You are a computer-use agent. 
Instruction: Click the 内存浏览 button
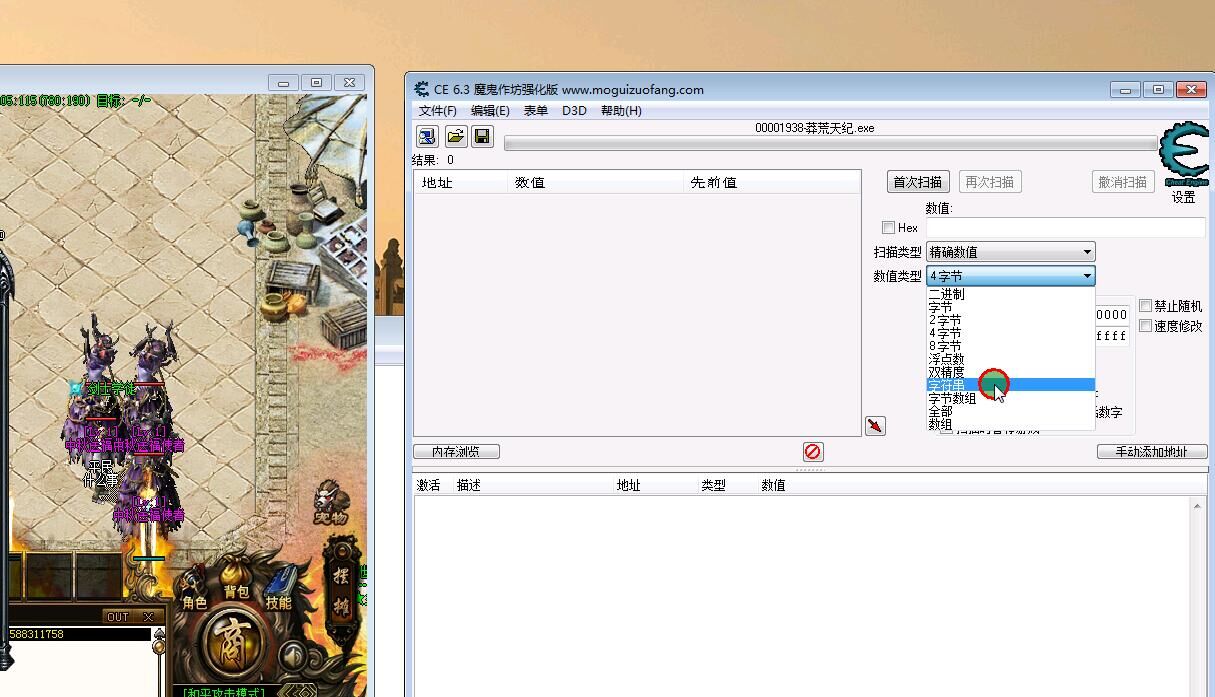coord(456,452)
